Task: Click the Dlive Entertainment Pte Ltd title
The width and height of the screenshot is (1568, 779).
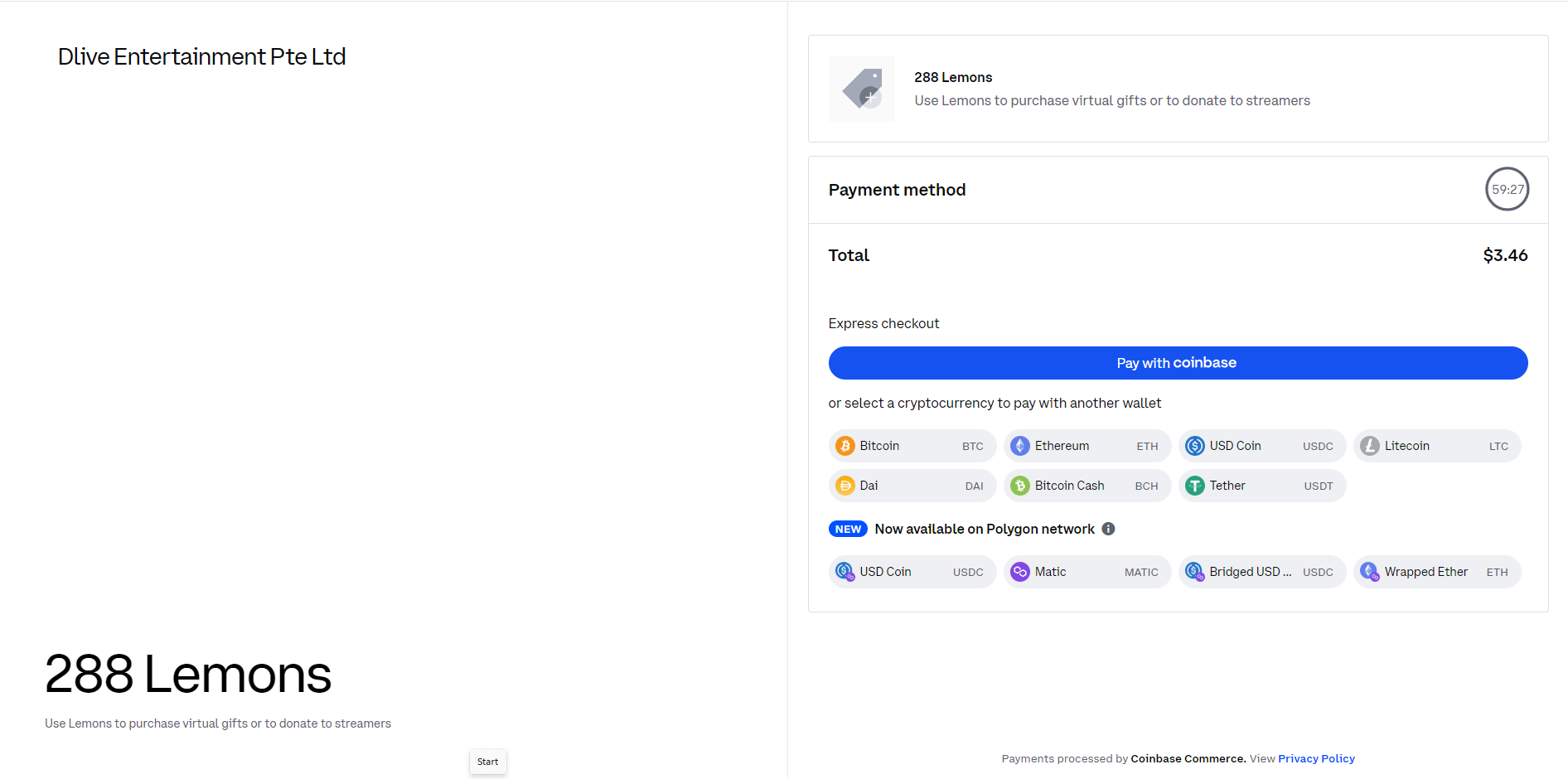Action: 201,56
